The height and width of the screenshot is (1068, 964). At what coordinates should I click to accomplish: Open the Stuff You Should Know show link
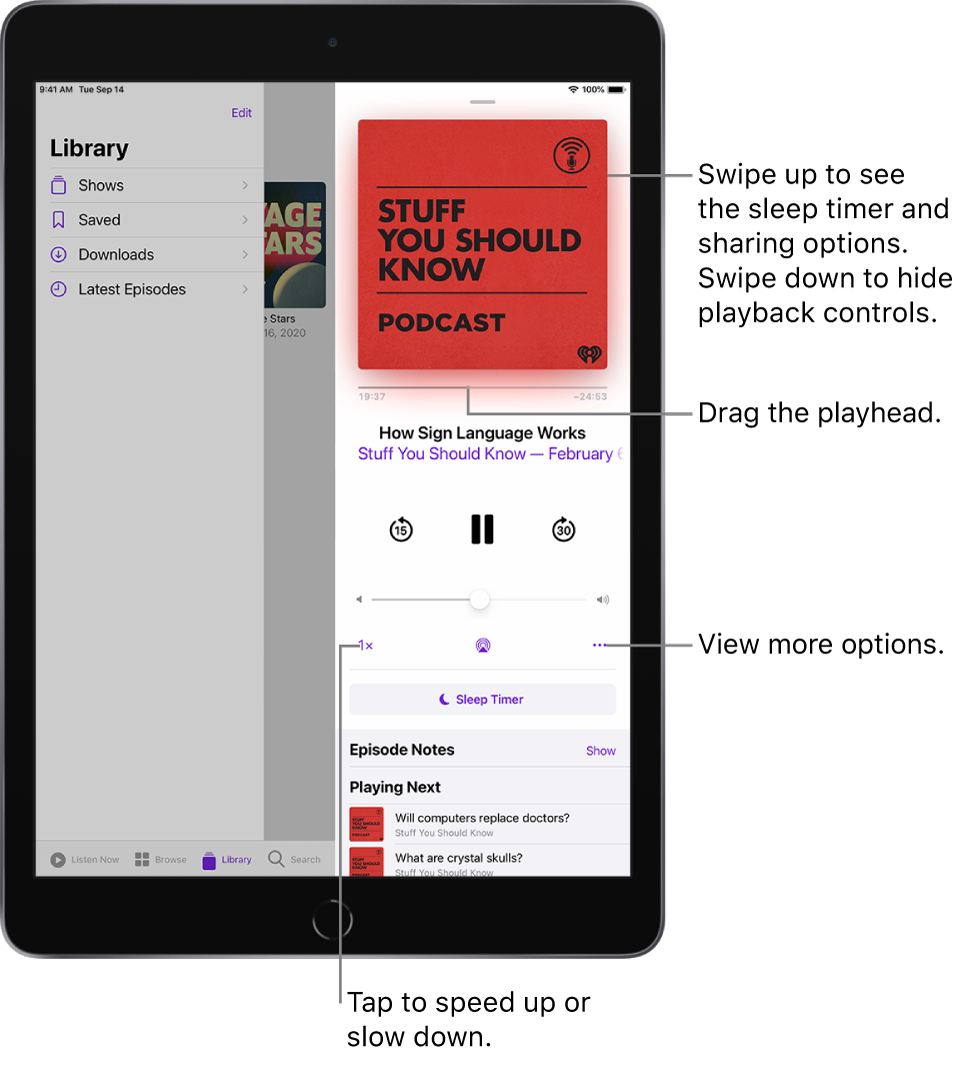pyautogui.click(x=490, y=454)
